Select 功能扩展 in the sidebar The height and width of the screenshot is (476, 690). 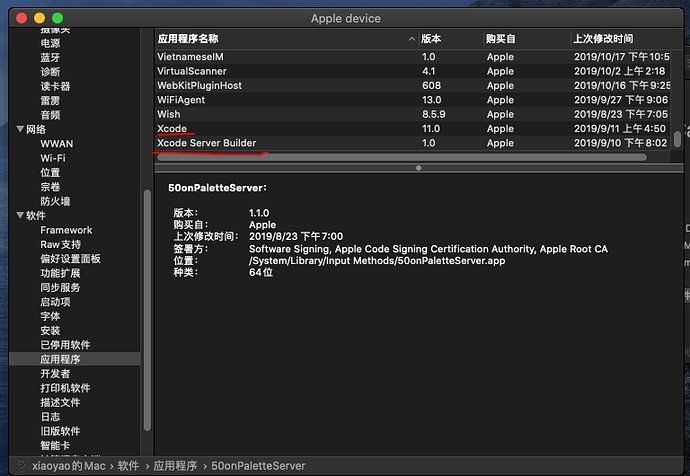60,273
